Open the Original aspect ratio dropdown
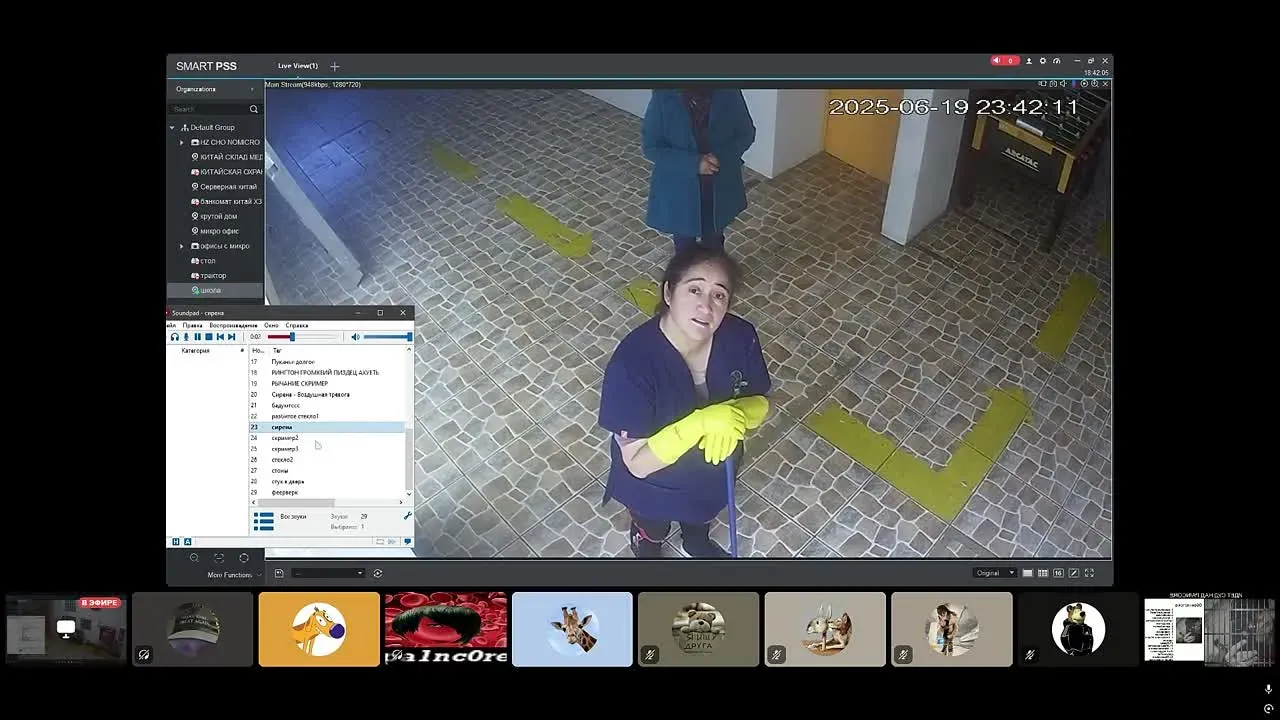The width and height of the screenshot is (1280, 720). (996, 573)
